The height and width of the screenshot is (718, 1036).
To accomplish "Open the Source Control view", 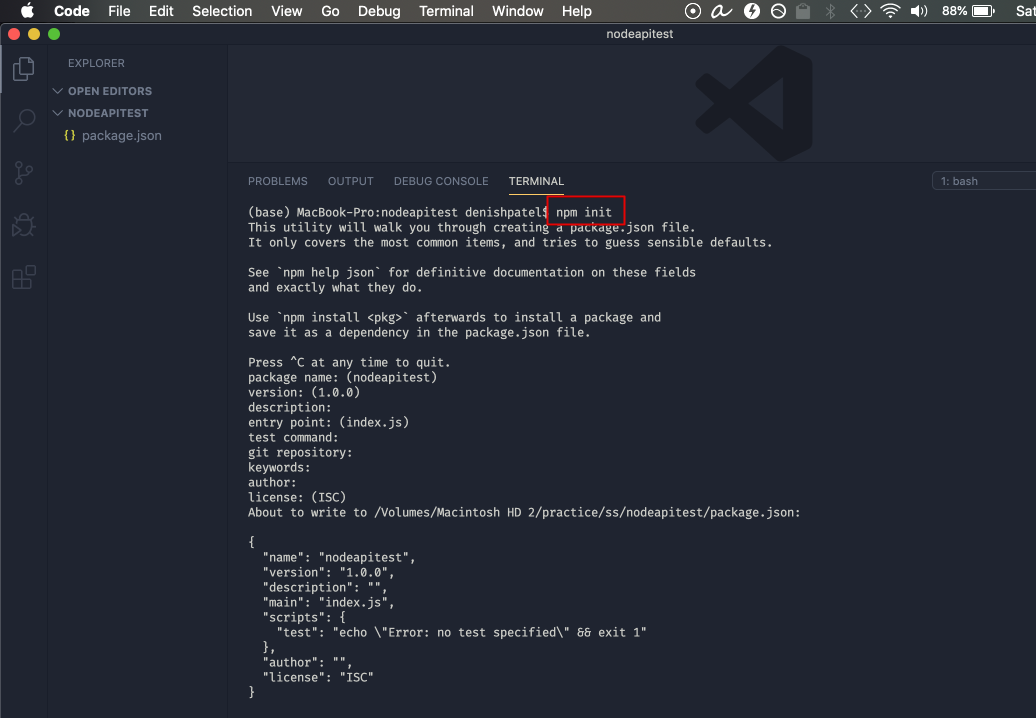I will [23, 173].
